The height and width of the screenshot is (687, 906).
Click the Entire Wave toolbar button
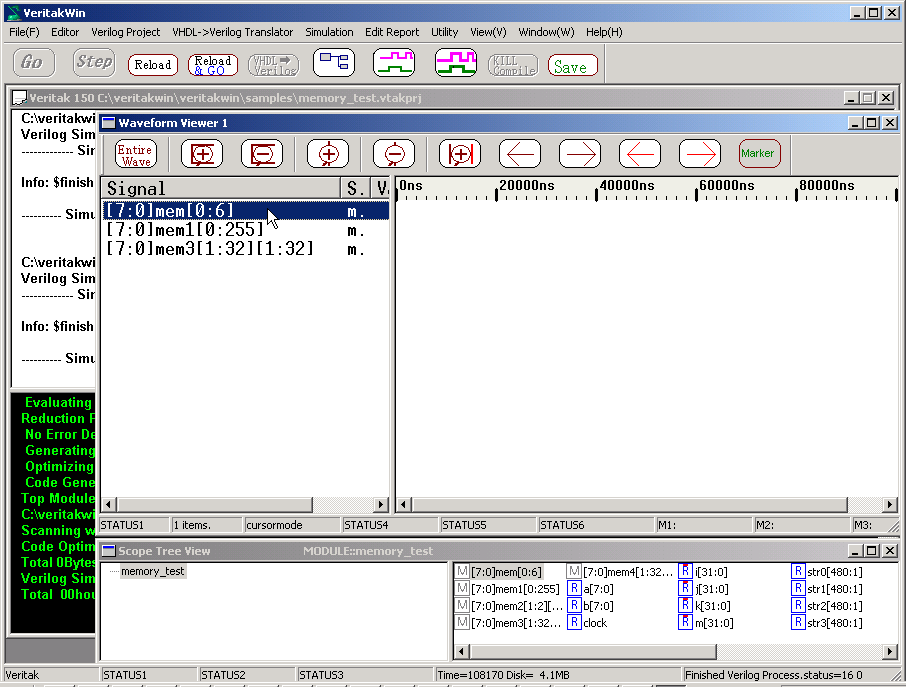coord(136,154)
